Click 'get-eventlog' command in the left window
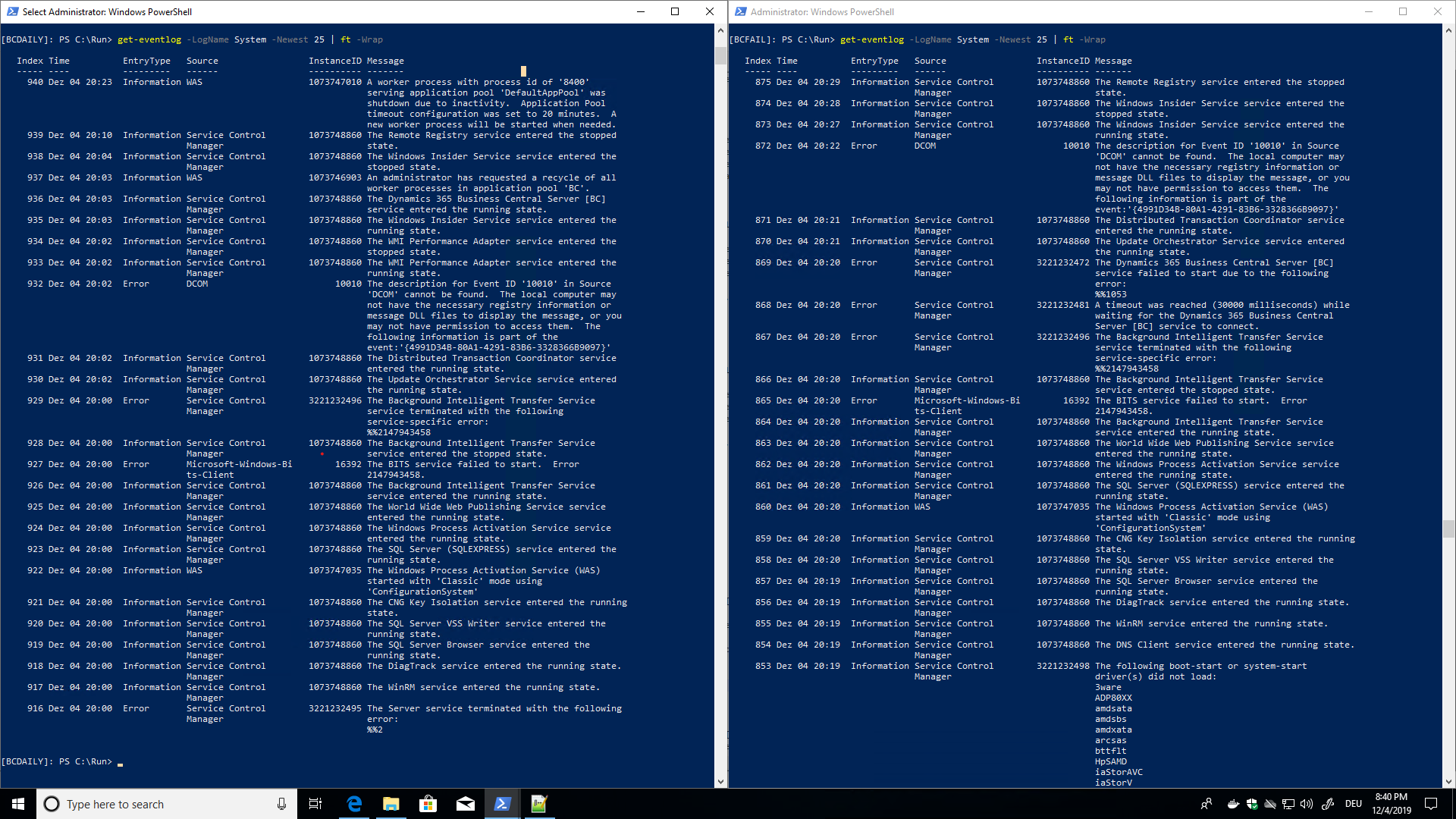 [149, 39]
